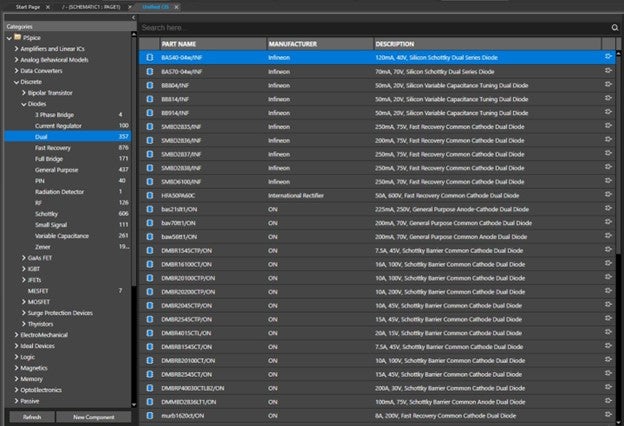
Task: Expand the OptoElectronics category
Action: 16,390
